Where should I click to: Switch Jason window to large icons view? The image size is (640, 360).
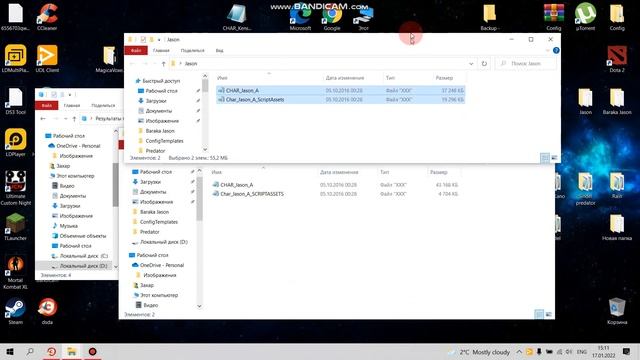coord(554,158)
